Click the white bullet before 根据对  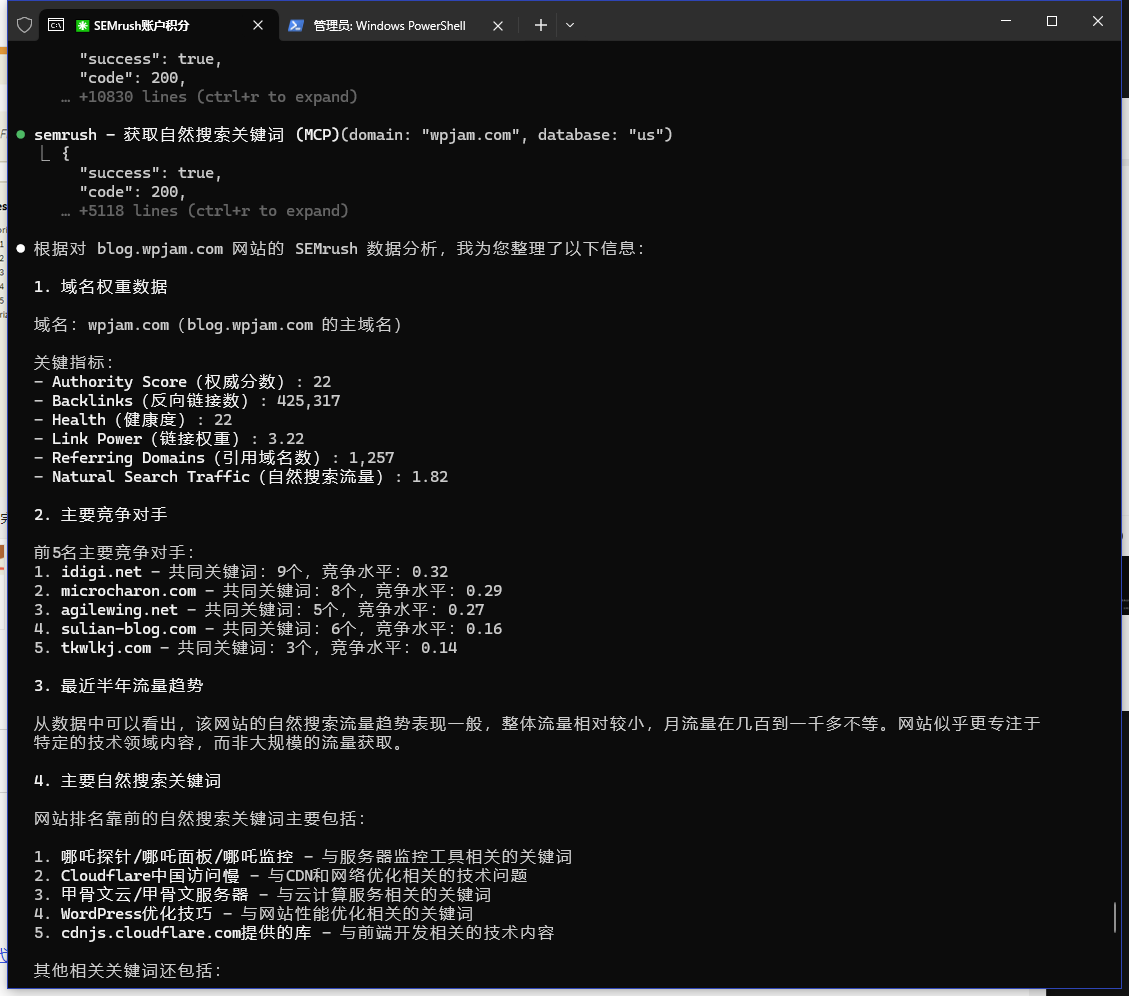[x=21, y=248]
